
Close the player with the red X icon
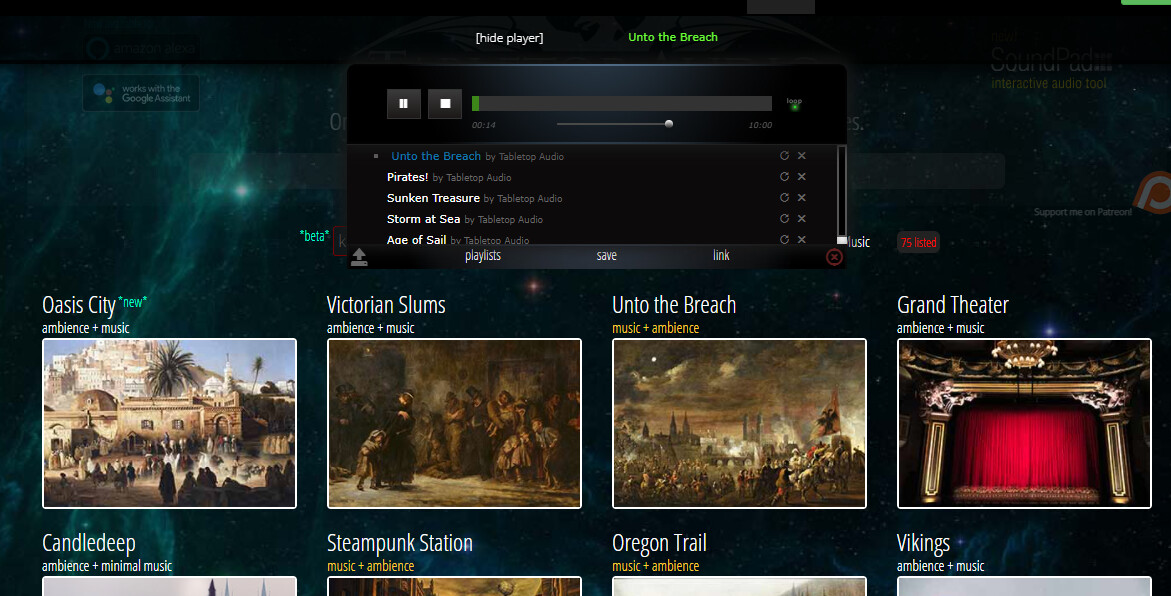coord(834,257)
